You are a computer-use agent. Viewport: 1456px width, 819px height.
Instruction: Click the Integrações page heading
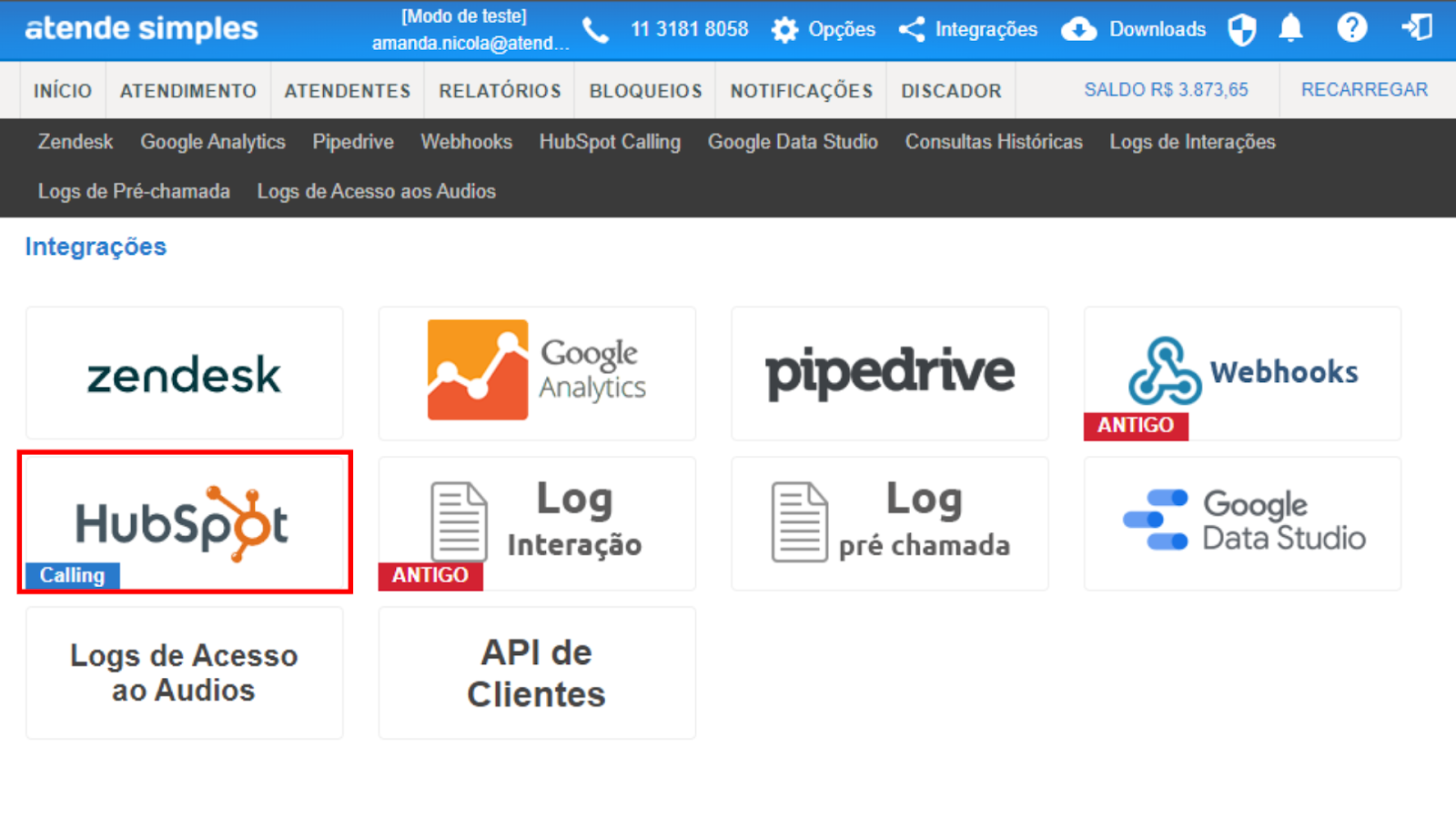click(96, 247)
